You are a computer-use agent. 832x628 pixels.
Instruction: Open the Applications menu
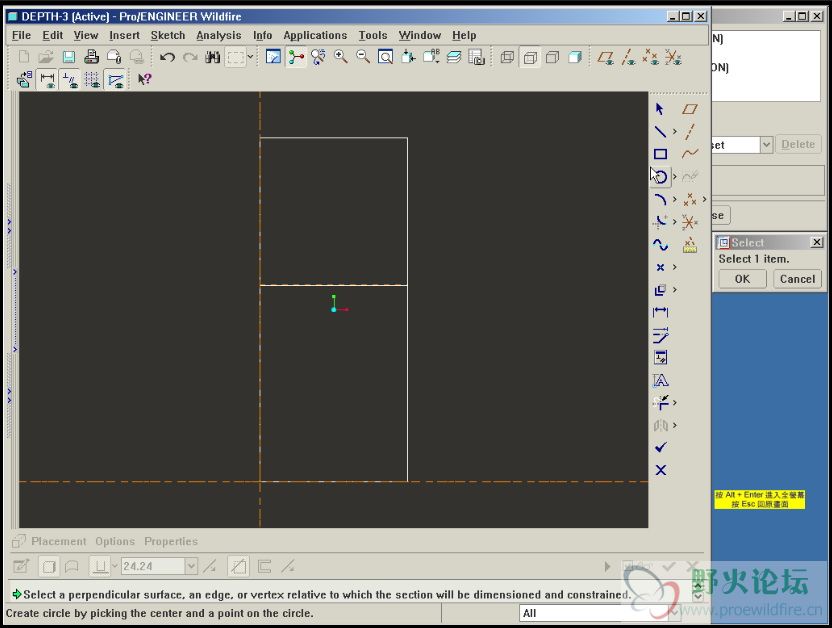[x=315, y=36]
